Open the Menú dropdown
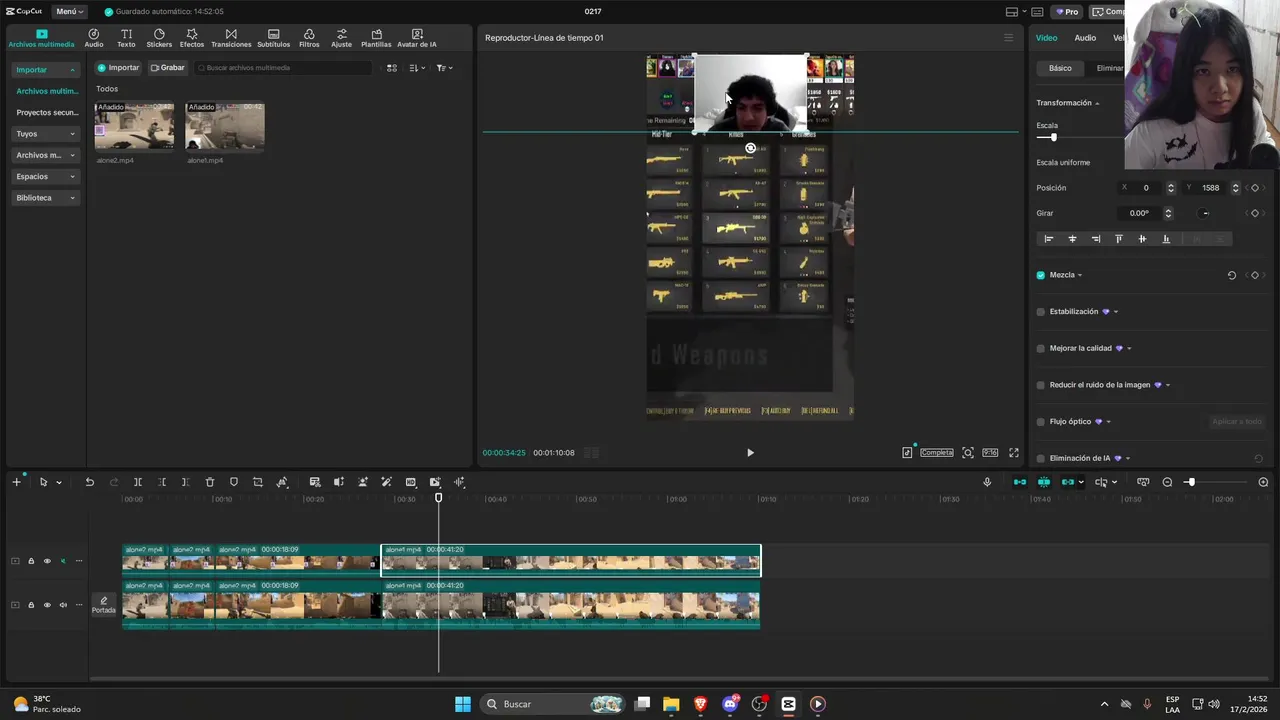 click(70, 12)
